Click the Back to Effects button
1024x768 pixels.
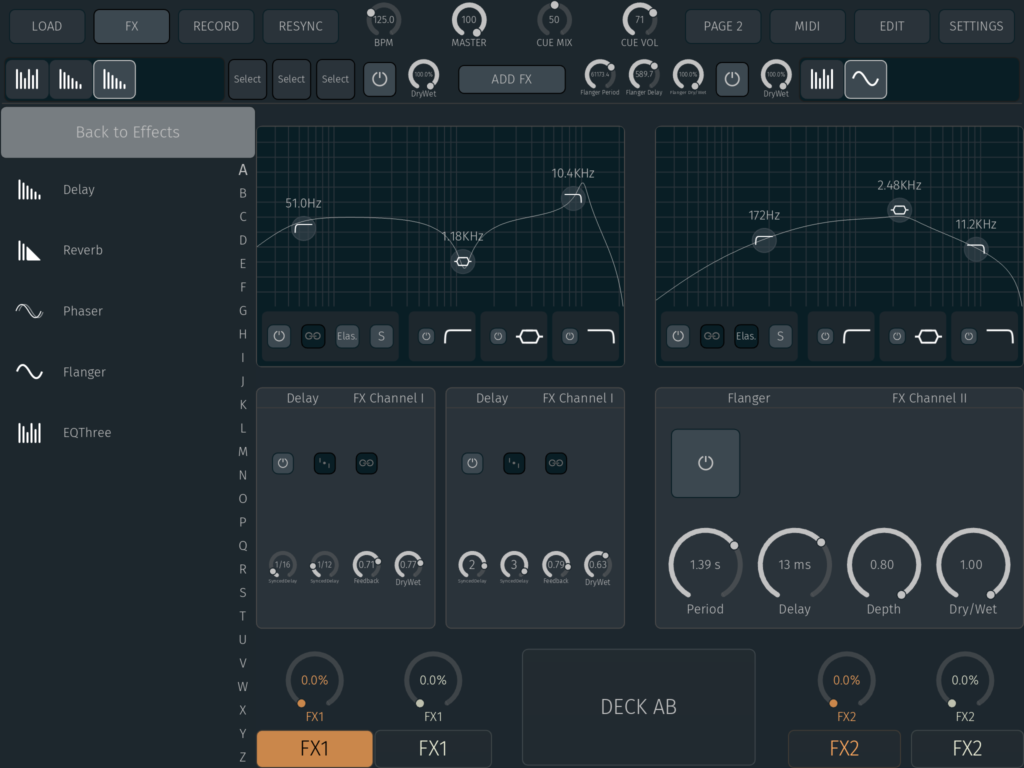coord(127,132)
